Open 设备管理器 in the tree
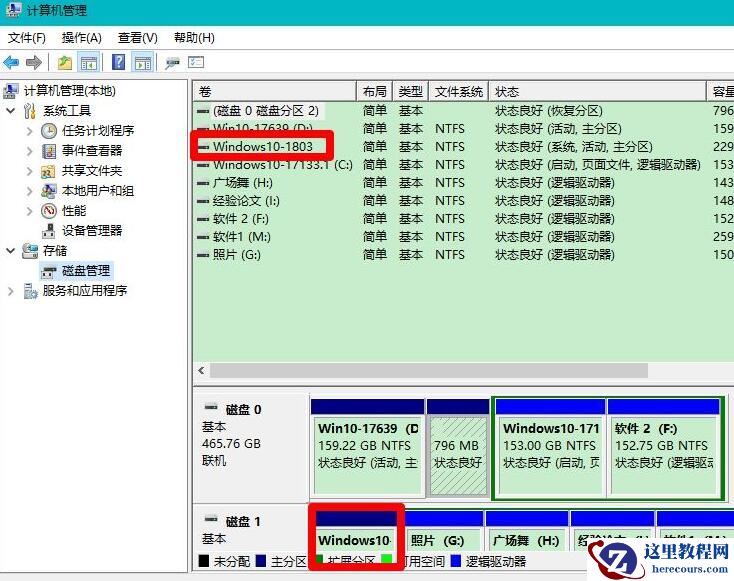This screenshot has height=581, width=734. pos(92,231)
